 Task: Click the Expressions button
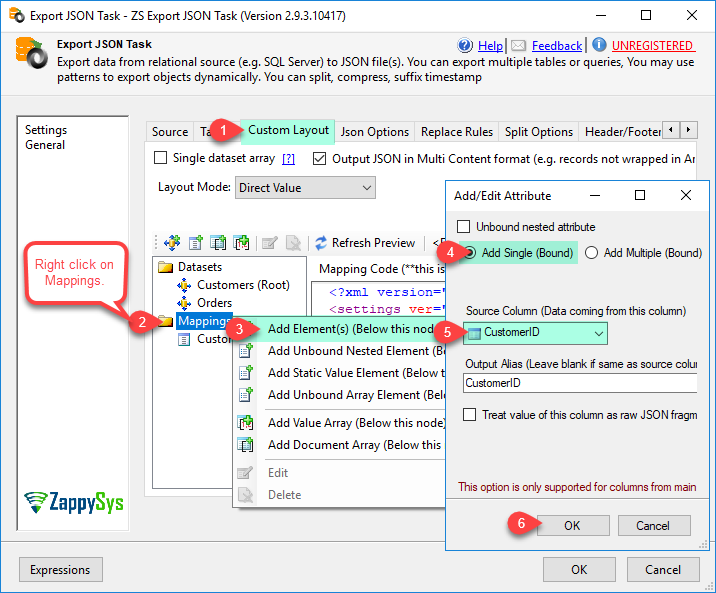point(60,569)
